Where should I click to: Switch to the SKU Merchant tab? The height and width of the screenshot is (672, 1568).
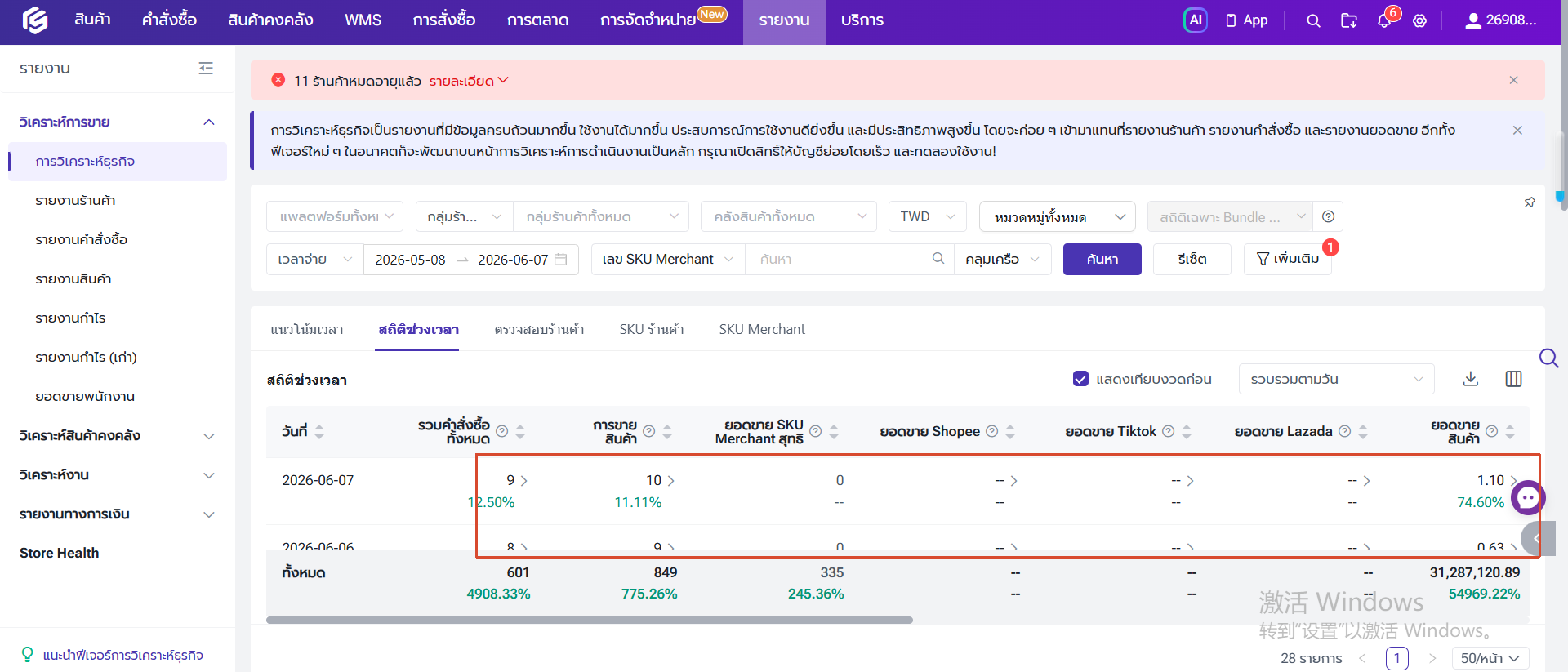pyautogui.click(x=762, y=329)
